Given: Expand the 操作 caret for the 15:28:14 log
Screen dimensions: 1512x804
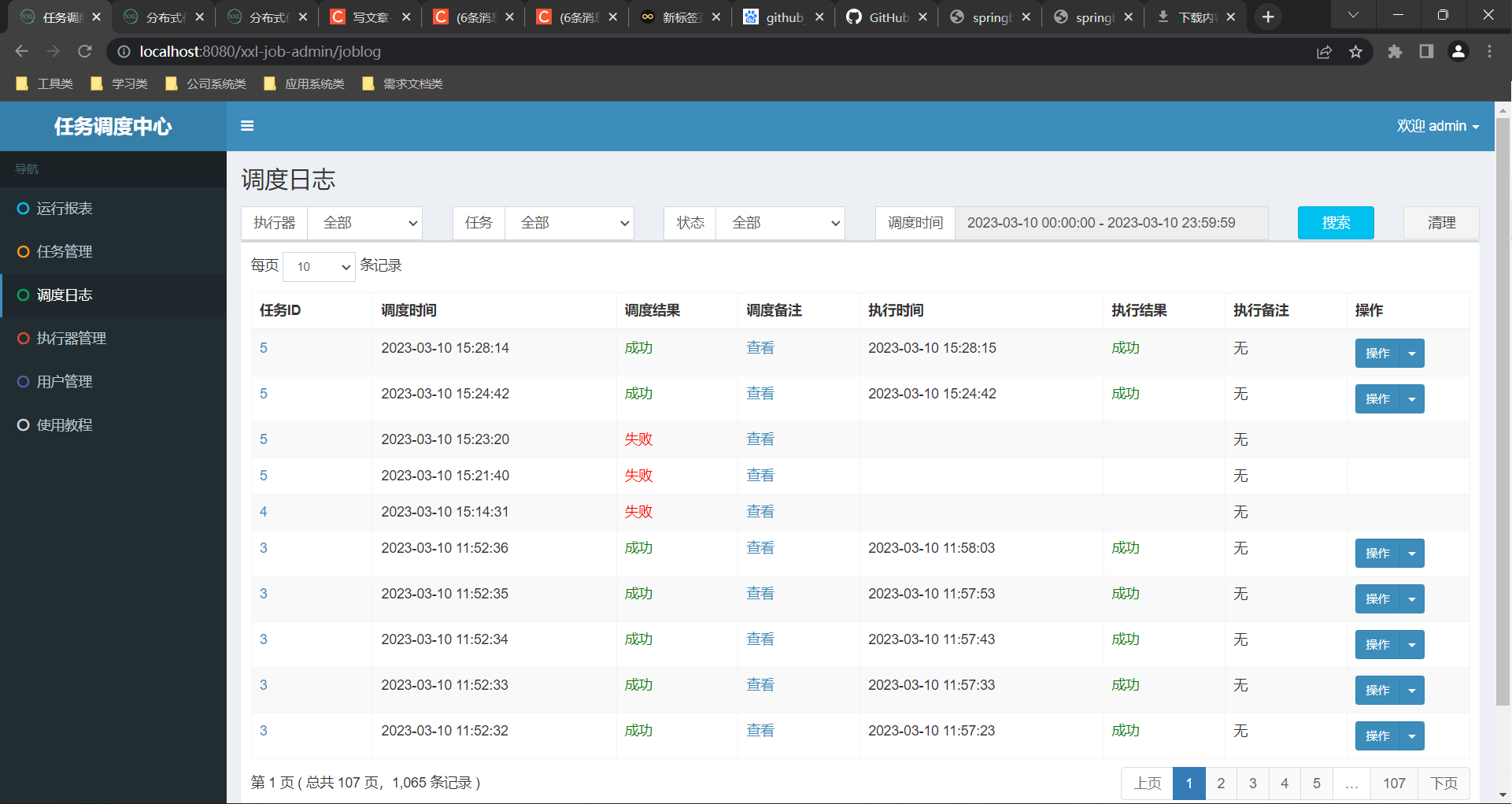Looking at the screenshot, I should 1412,354.
